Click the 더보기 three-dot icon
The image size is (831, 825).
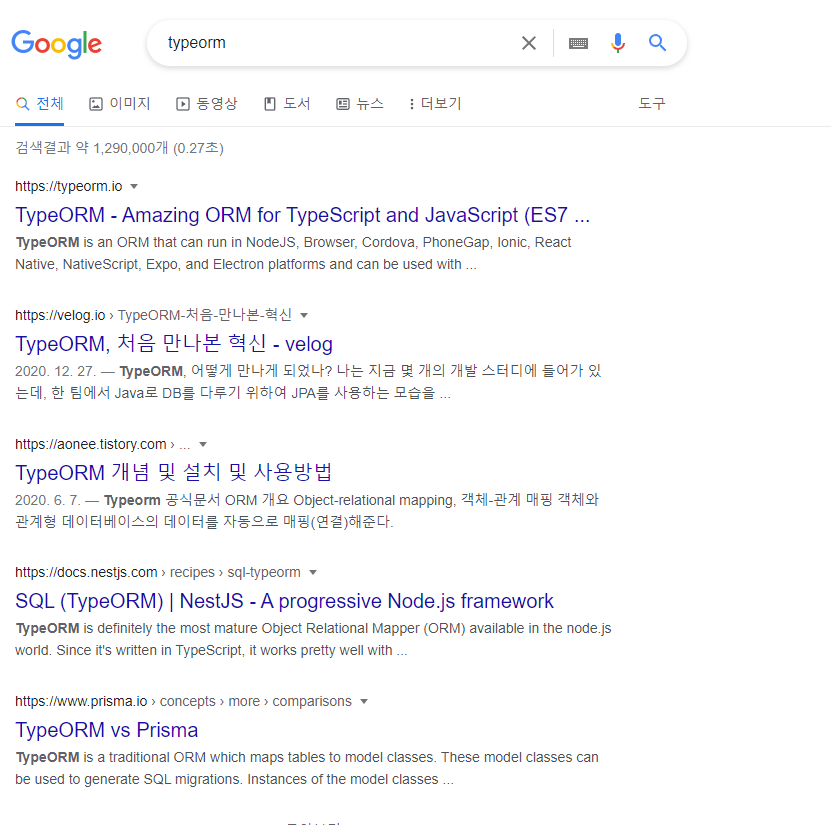[x=412, y=104]
